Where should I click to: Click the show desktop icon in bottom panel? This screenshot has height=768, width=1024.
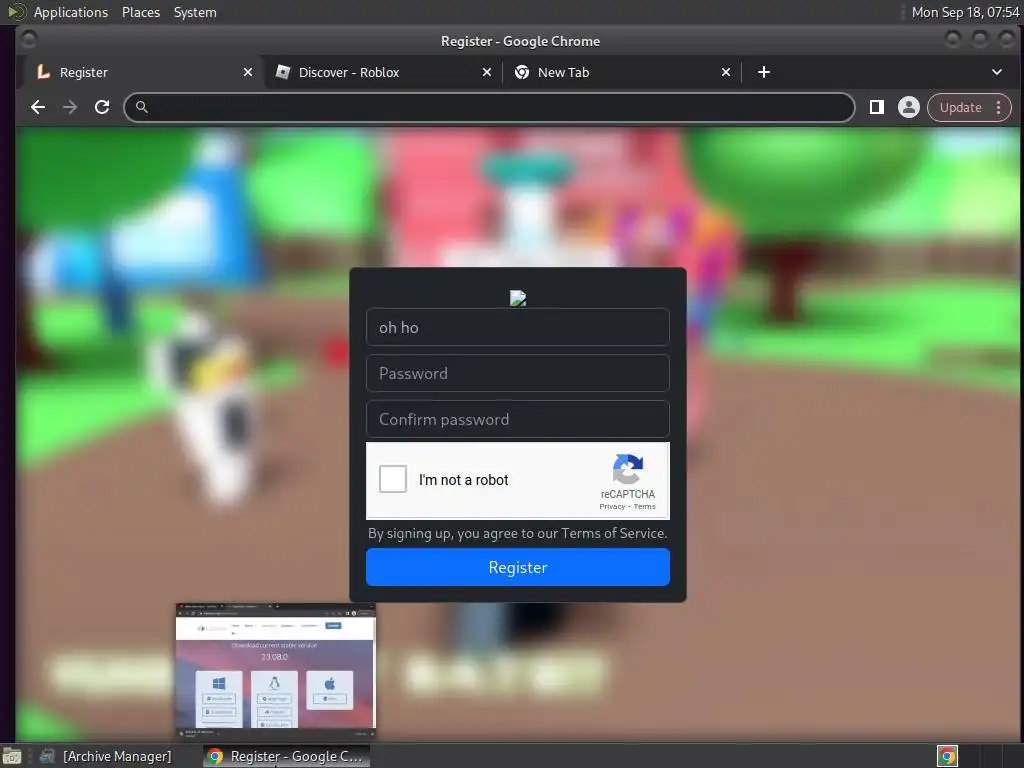coord(12,756)
